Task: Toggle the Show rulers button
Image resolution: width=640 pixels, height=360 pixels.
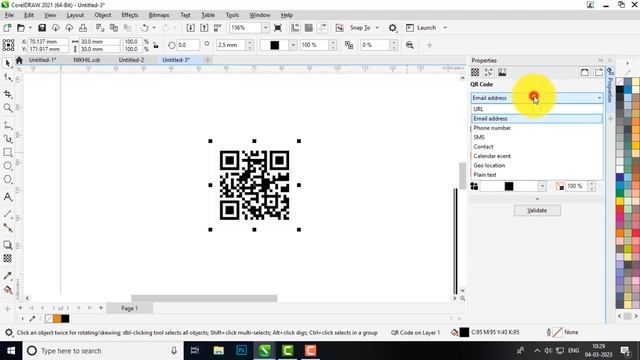Action: 295,28
